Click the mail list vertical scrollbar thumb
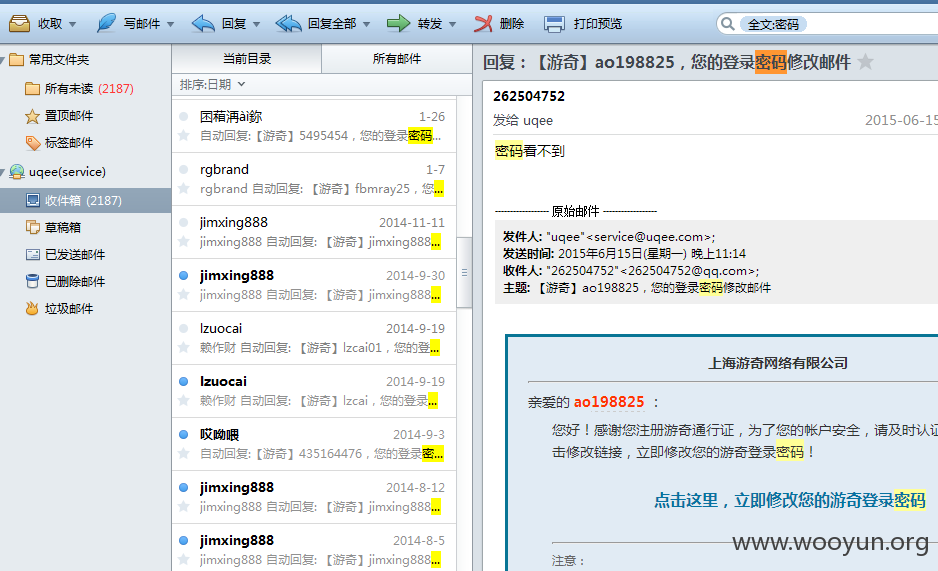 pos(464,273)
